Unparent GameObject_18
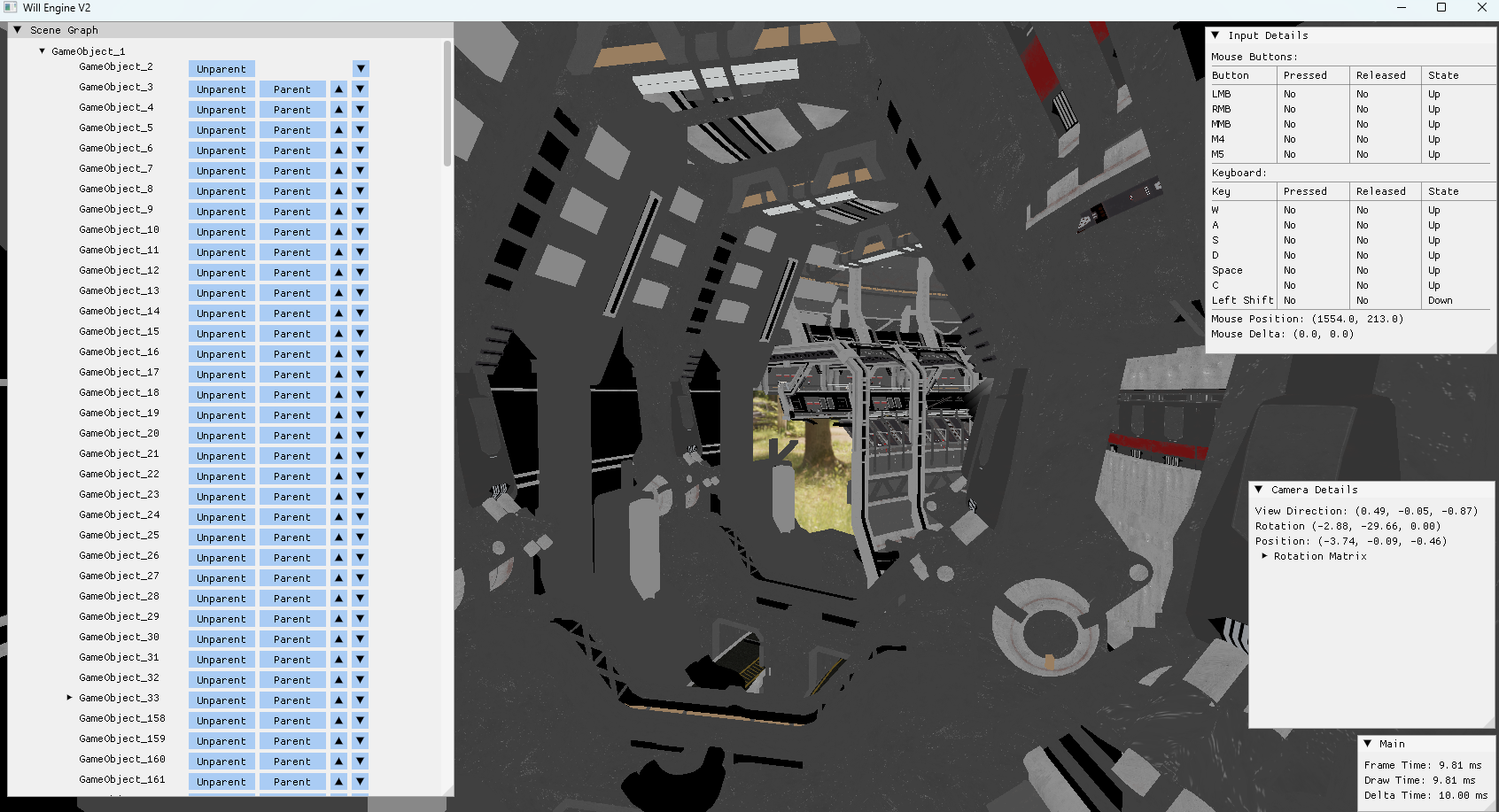Viewport: 1499px width, 812px height. (x=221, y=395)
